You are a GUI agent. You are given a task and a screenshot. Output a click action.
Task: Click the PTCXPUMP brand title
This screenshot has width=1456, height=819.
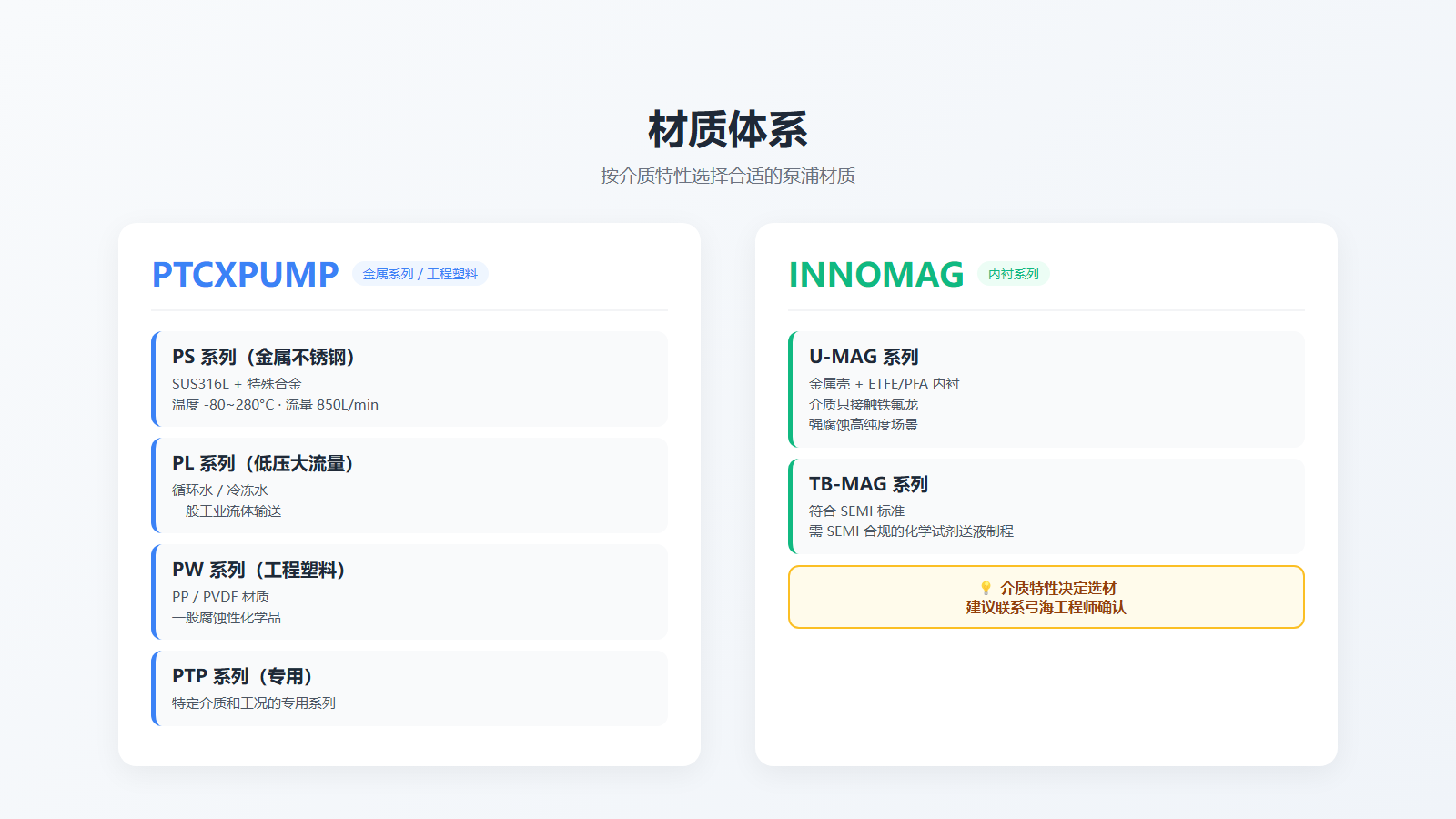[x=245, y=274]
